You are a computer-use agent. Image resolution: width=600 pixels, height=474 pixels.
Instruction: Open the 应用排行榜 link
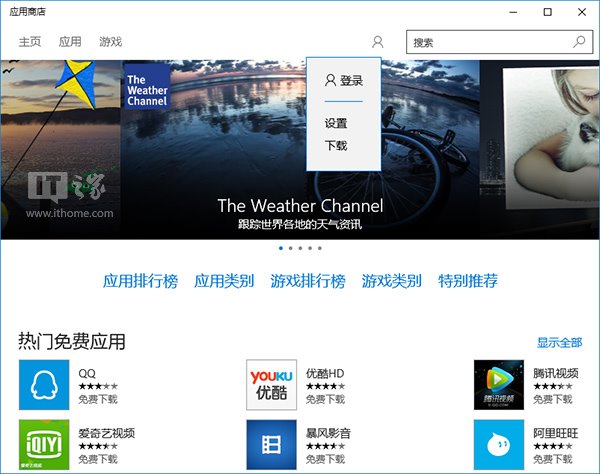coord(140,281)
